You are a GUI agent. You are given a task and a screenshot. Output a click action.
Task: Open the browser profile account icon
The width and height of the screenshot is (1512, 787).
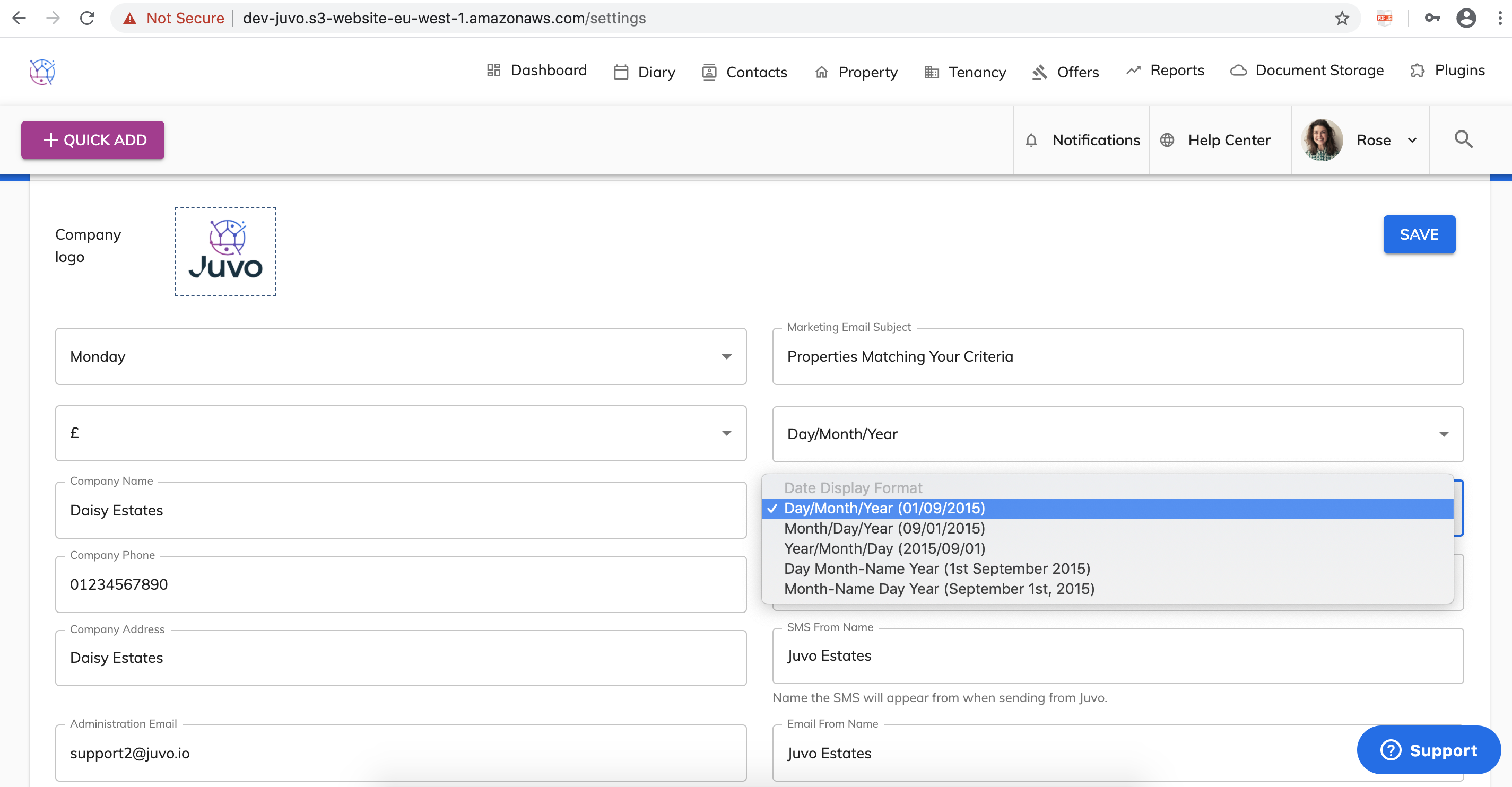click(1466, 18)
